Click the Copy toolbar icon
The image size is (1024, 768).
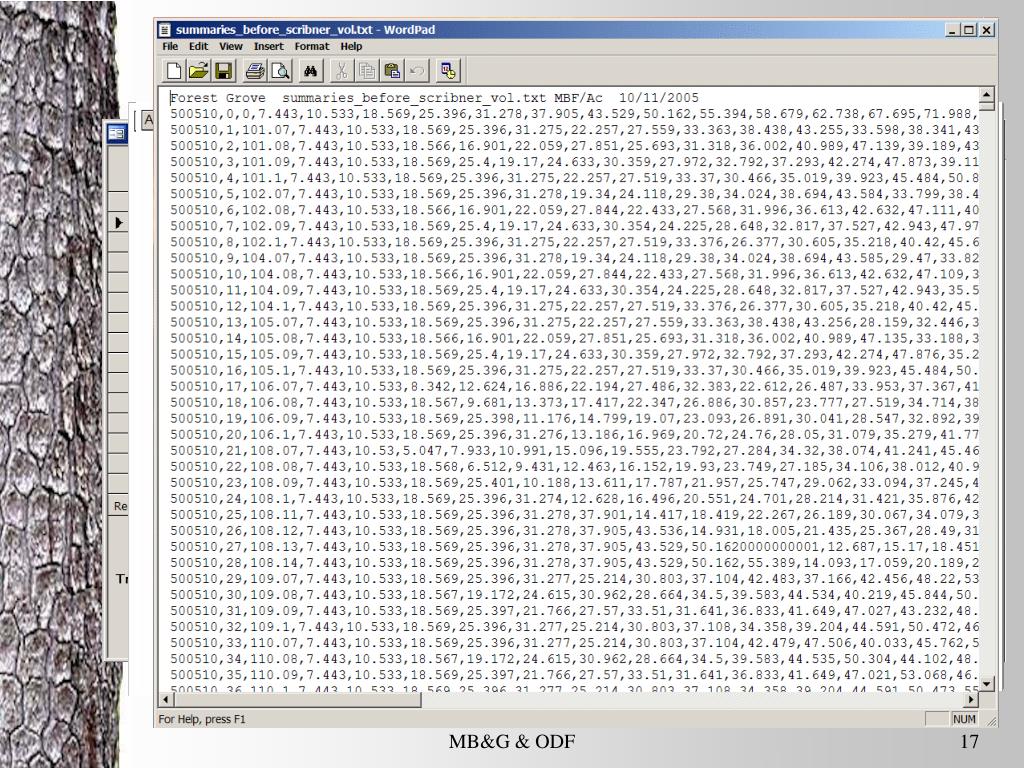tap(366, 71)
